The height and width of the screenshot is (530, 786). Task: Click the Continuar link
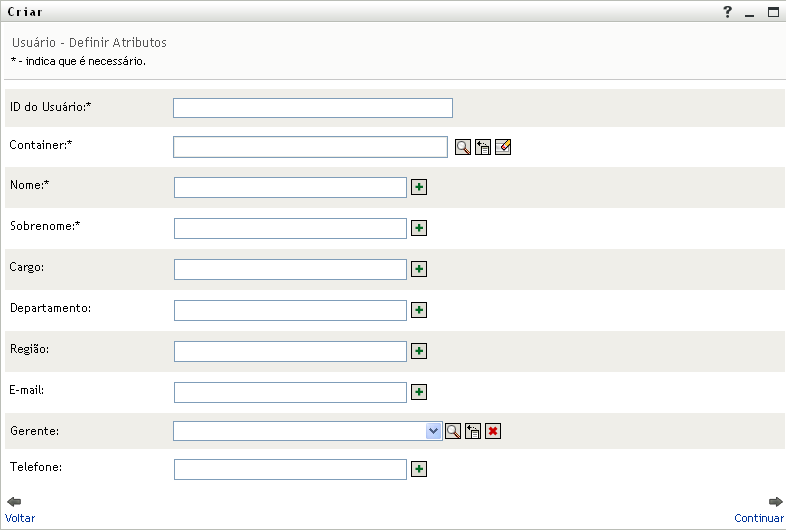coord(759,518)
